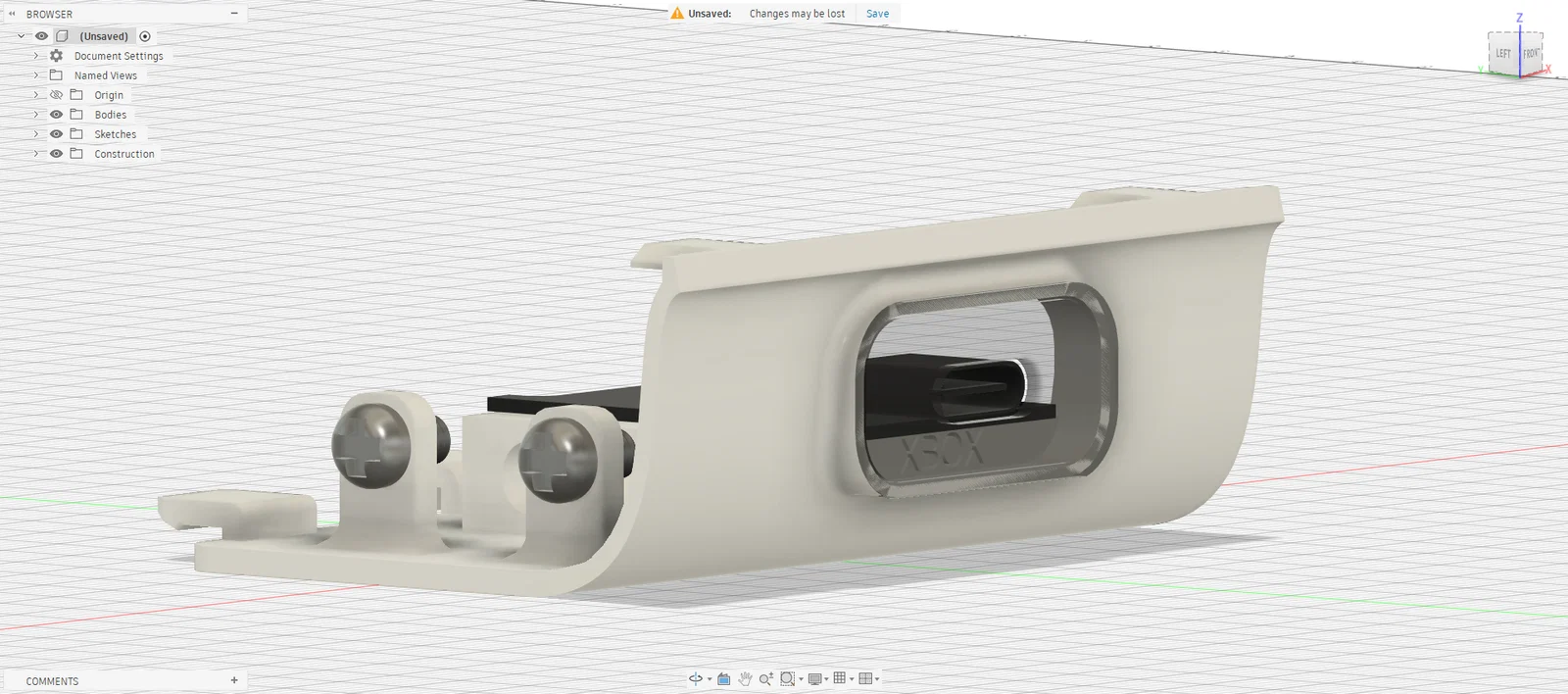The height and width of the screenshot is (694, 1568).
Task: Open the Viewports dropdown arrow
Action: coord(877,679)
